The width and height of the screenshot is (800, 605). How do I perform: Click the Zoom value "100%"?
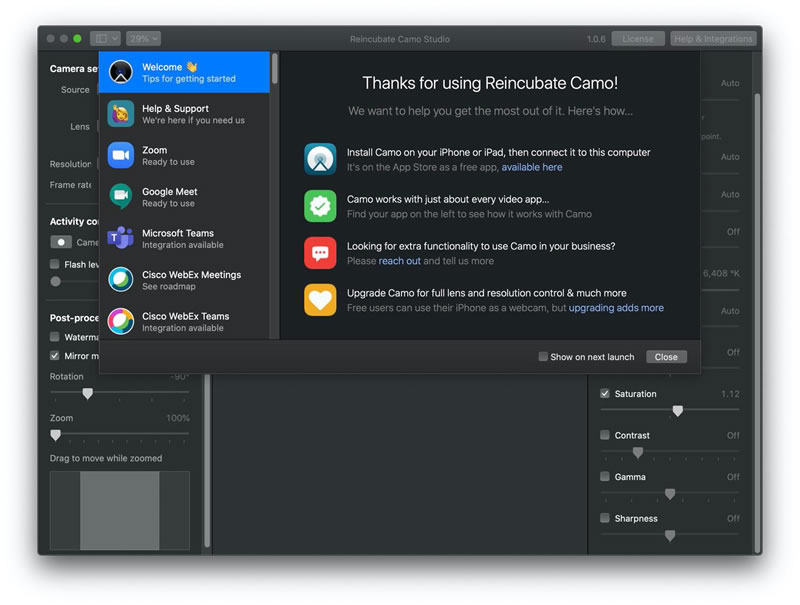pos(178,418)
